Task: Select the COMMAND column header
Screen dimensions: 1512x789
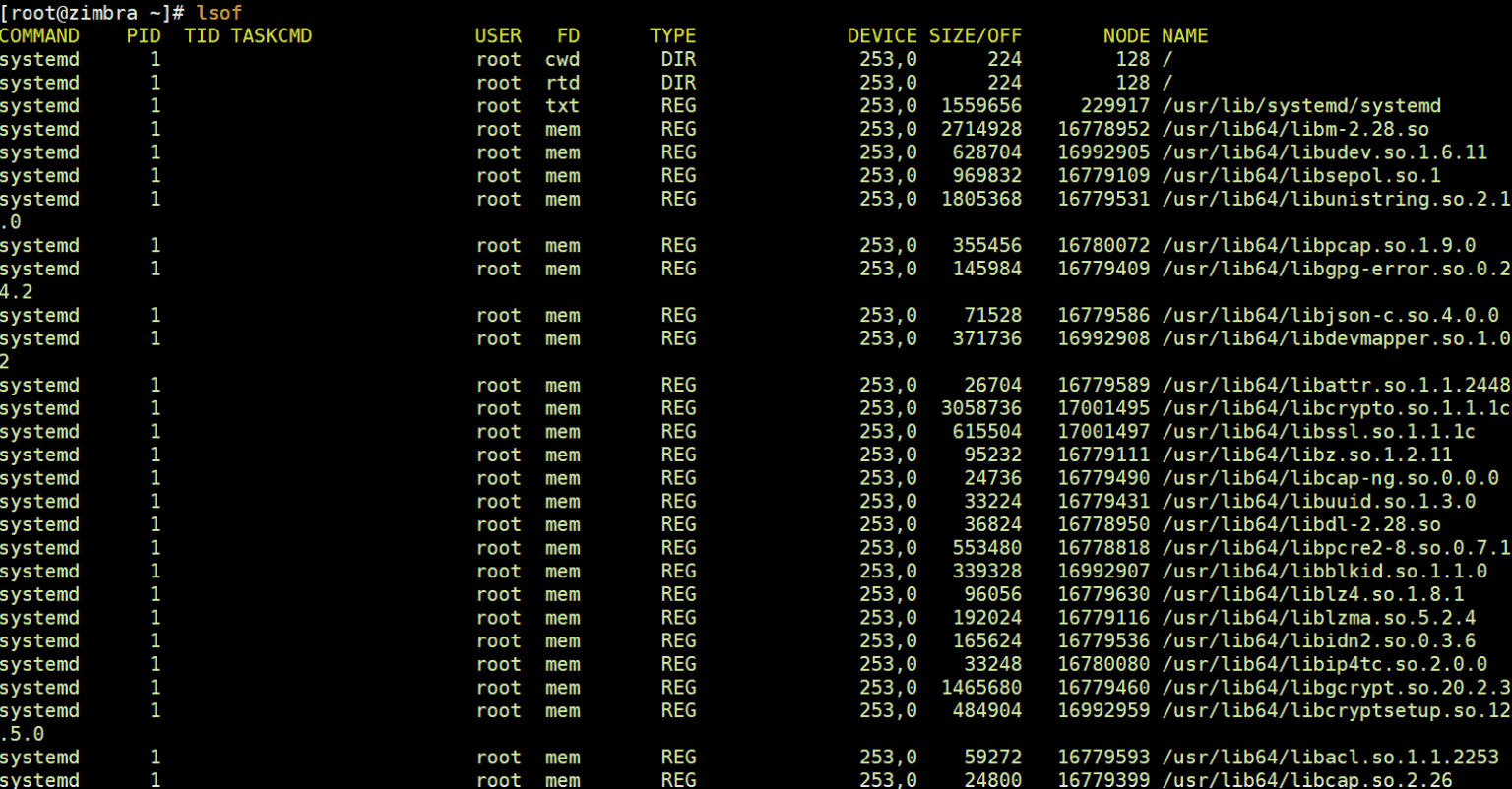Action: 39,35
